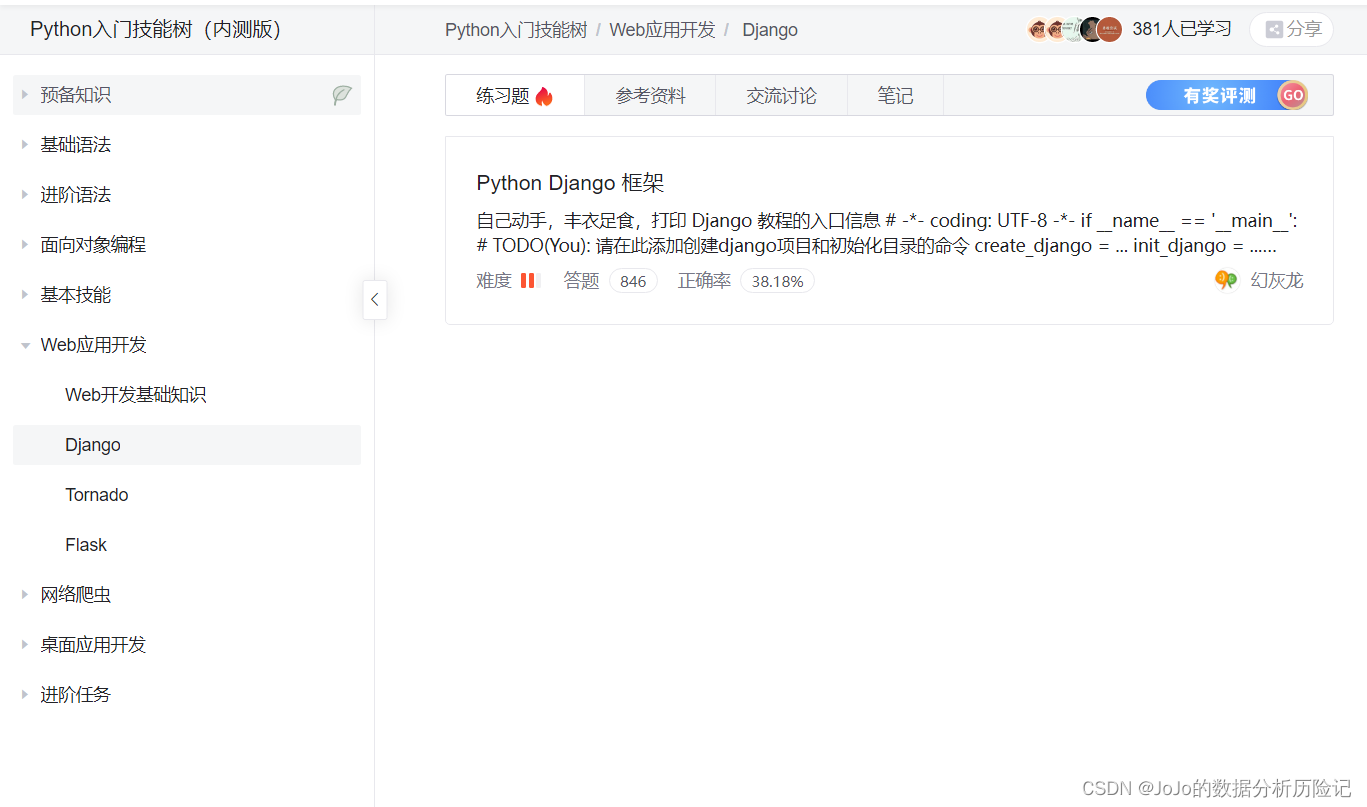Click the learner avatars group

(x=1075, y=29)
